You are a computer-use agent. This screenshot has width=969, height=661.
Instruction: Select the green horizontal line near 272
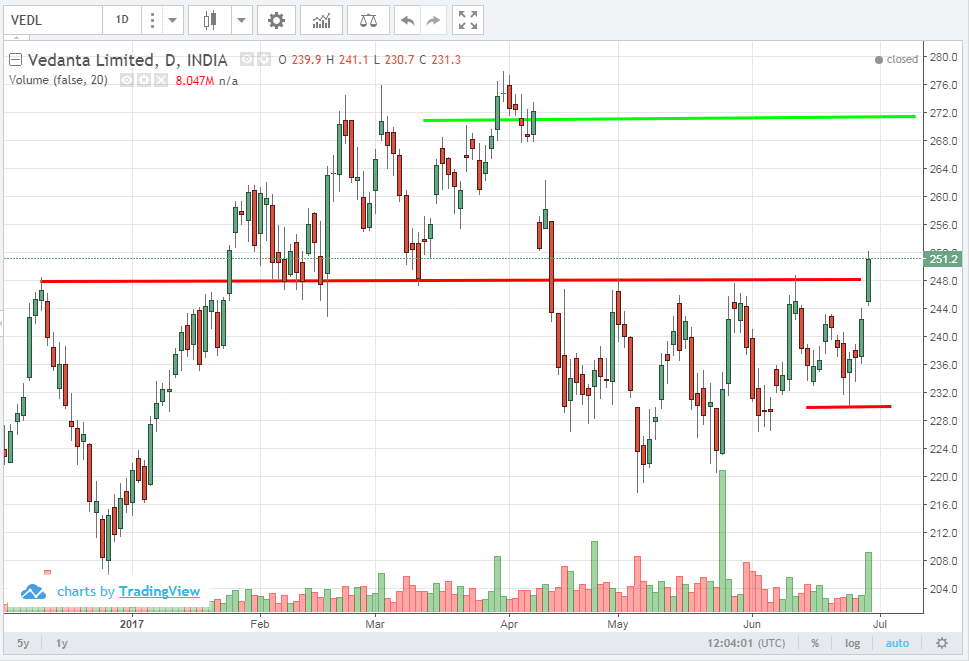pos(669,118)
